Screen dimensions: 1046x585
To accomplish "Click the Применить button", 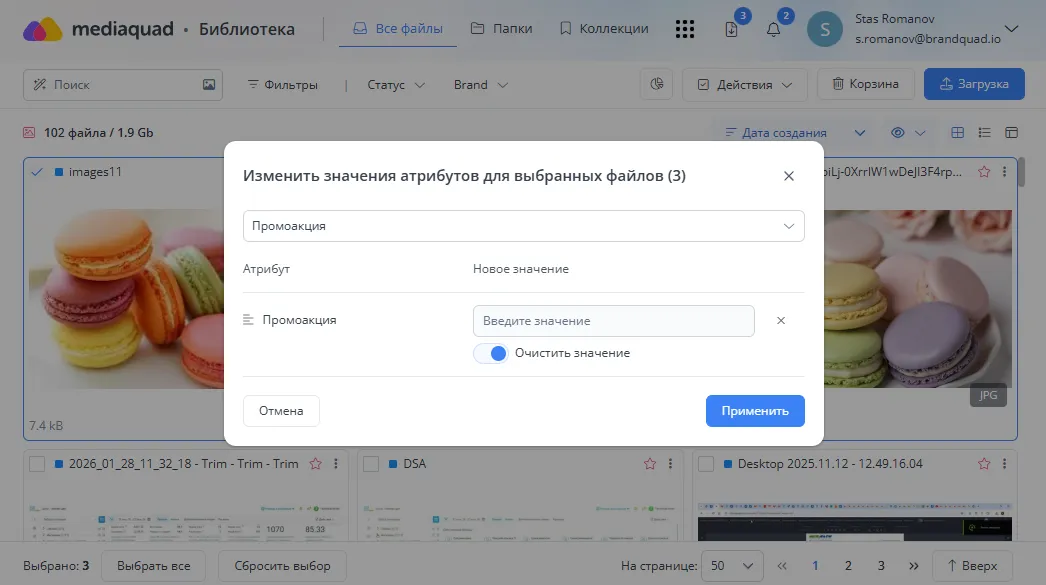I will (755, 411).
